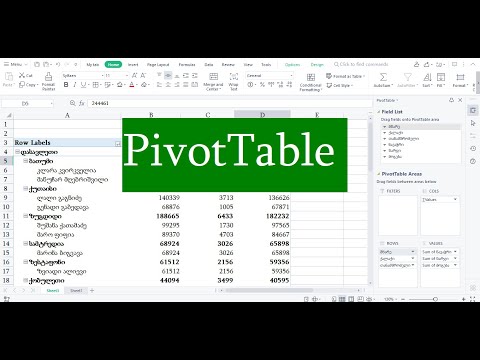This screenshot has width=480, height=360.
Task: Collapse the Field List section
Action: (379, 112)
